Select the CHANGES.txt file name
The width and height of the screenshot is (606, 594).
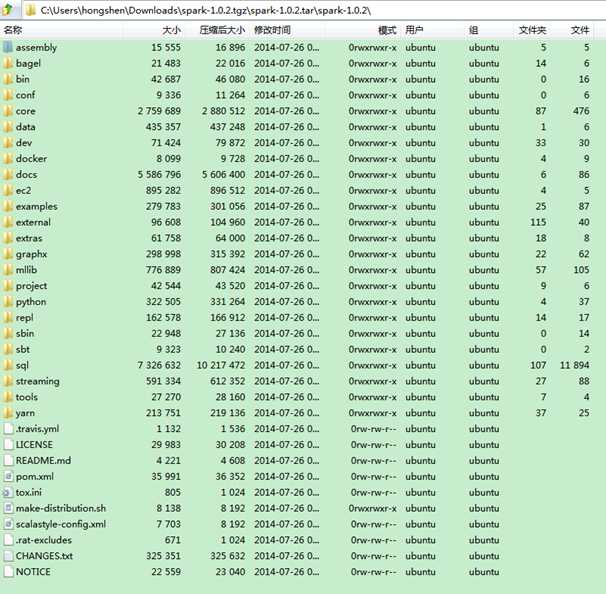click(44, 555)
